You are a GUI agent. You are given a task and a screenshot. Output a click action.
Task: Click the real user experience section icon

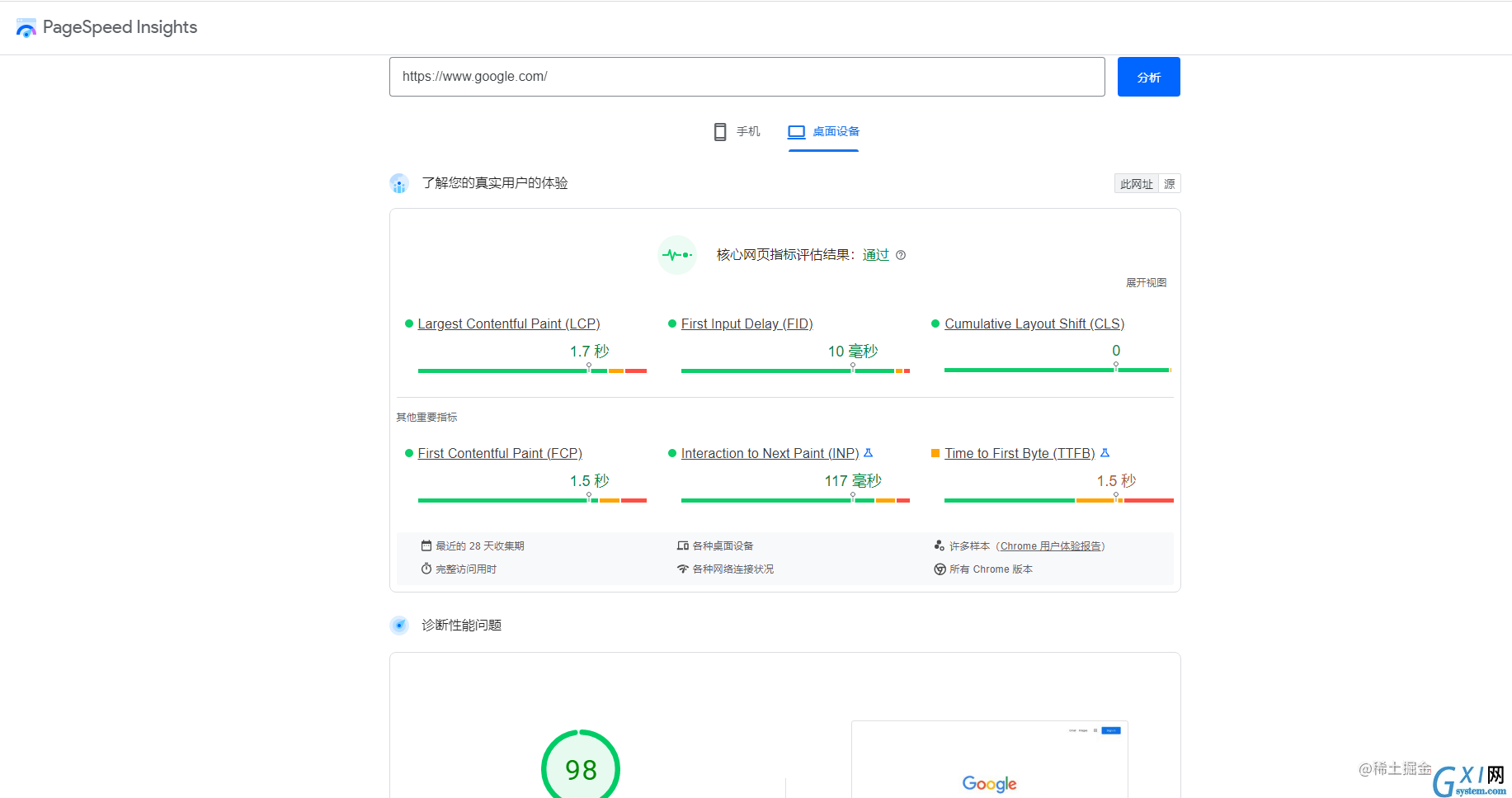(x=399, y=183)
